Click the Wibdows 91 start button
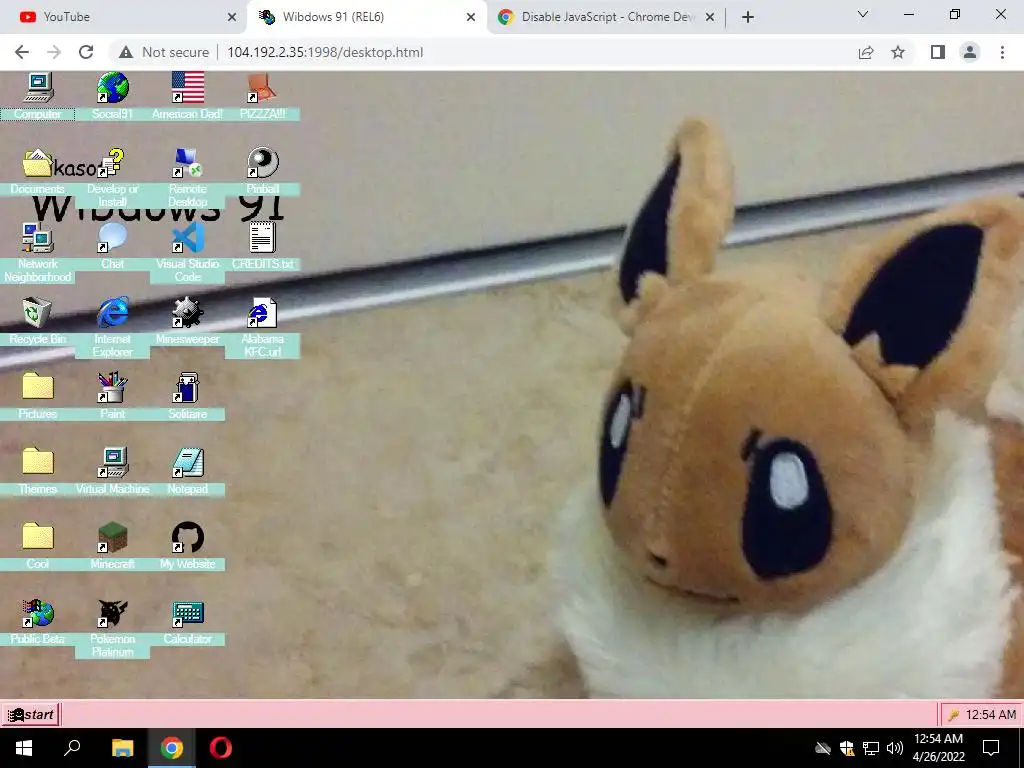 coord(31,714)
